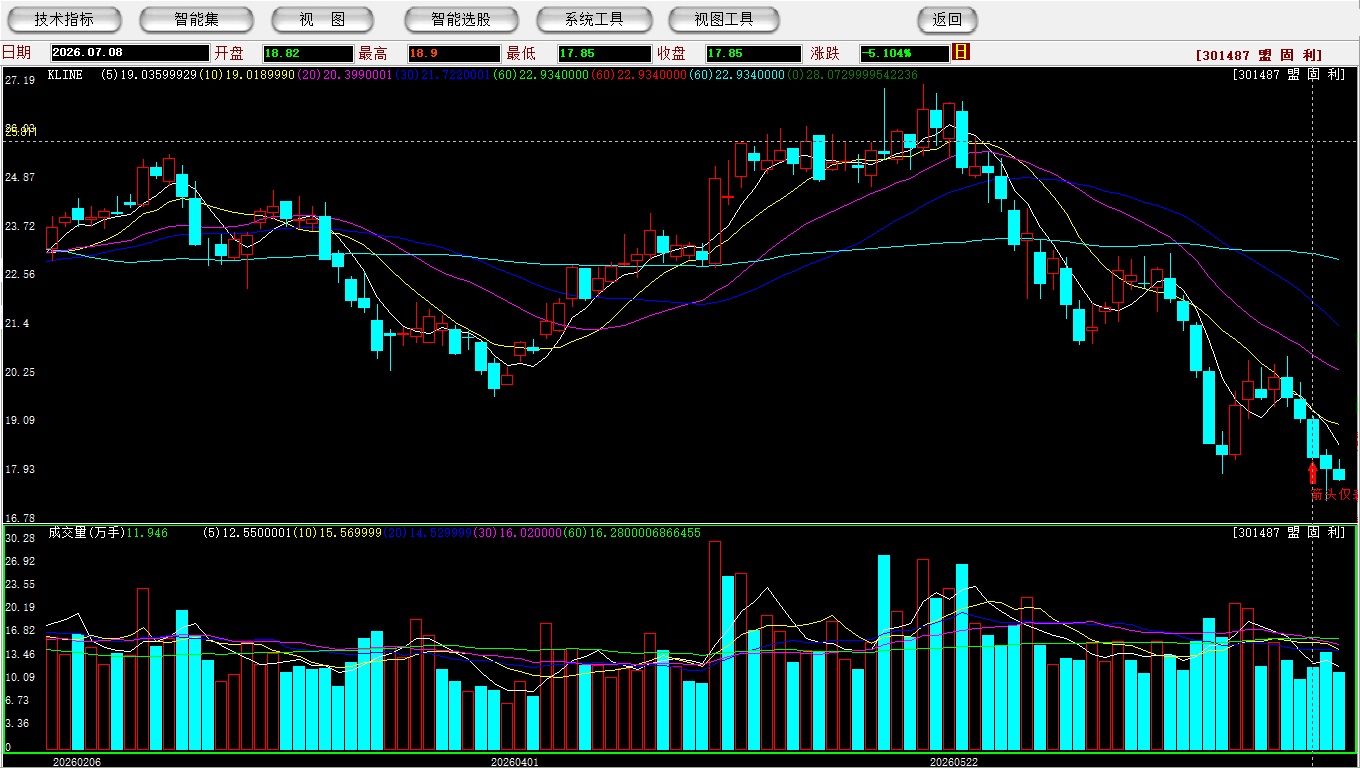The height and width of the screenshot is (768, 1360).
Task: Select the 智能选股 button
Action: click(x=461, y=20)
